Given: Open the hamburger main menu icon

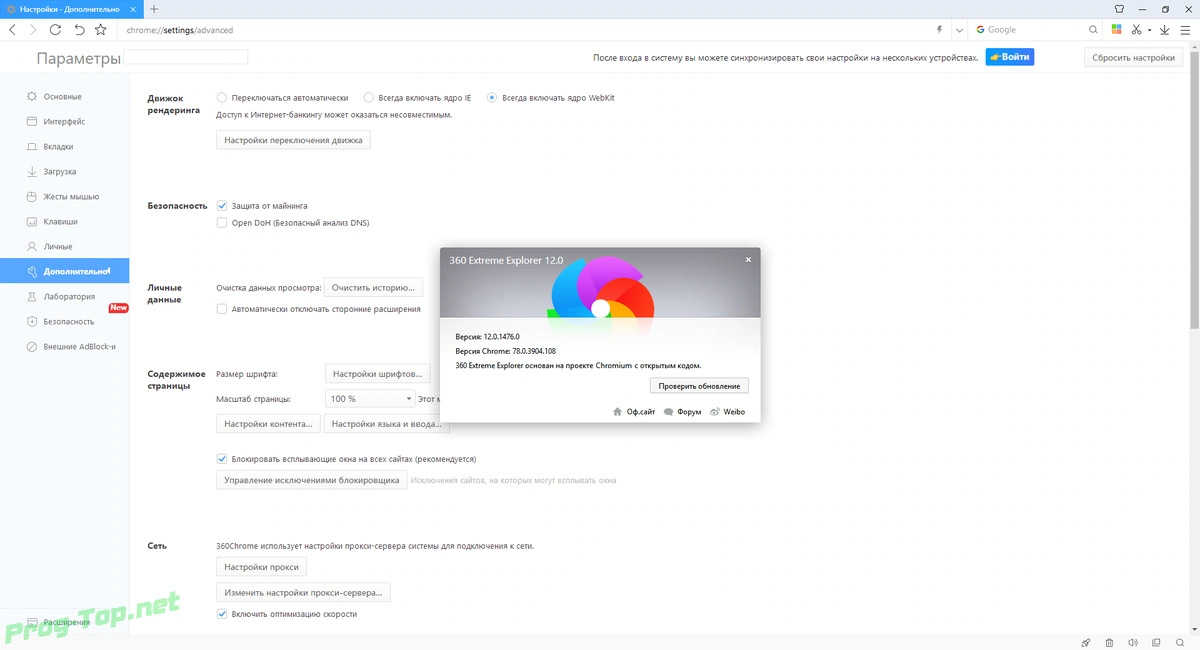Looking at the screenshot, I should coord(1187,30).
